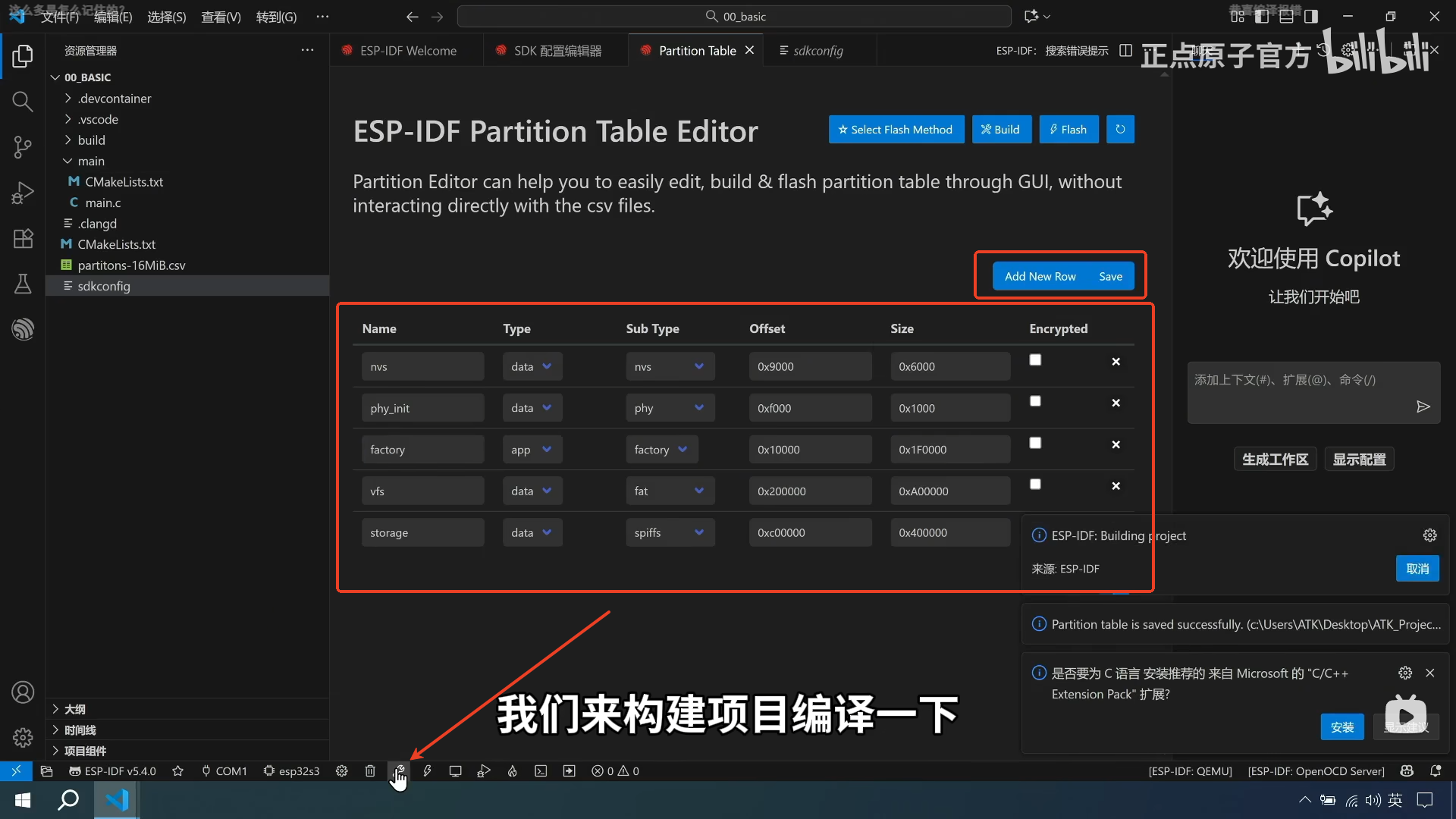Viewport: 1456px width, 819px height.
Task: Click the debug icon in status bar
Action: (x=484, y=771)
